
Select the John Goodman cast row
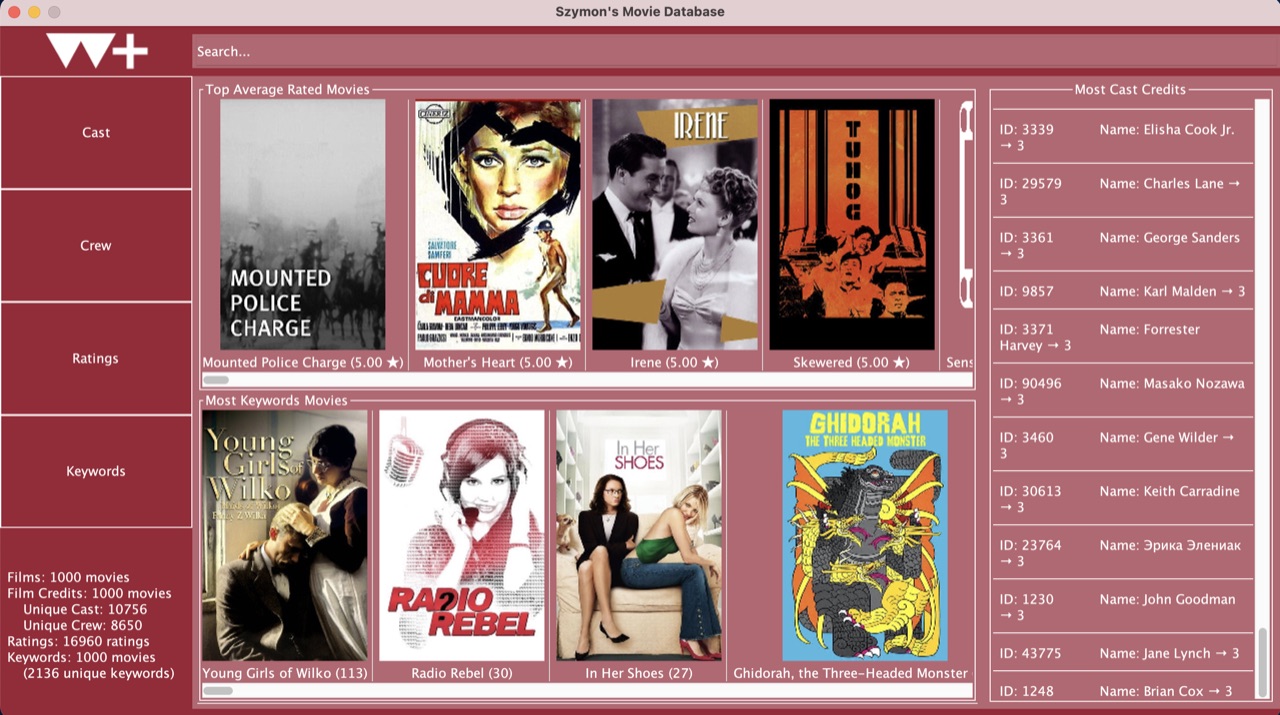tap(1122, 607)
